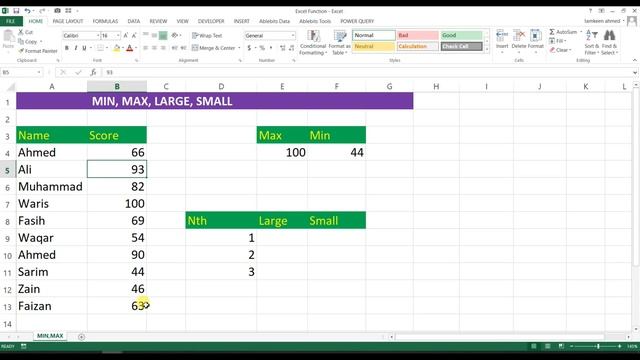
Task: Apply the Calculation cell style
Action: (418, 46)
